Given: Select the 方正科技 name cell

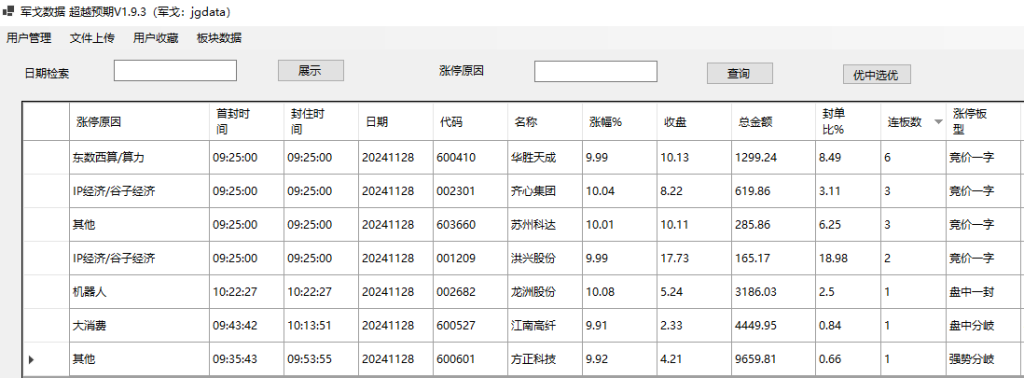Looking at the screenshot, I should tap(545, 359).
